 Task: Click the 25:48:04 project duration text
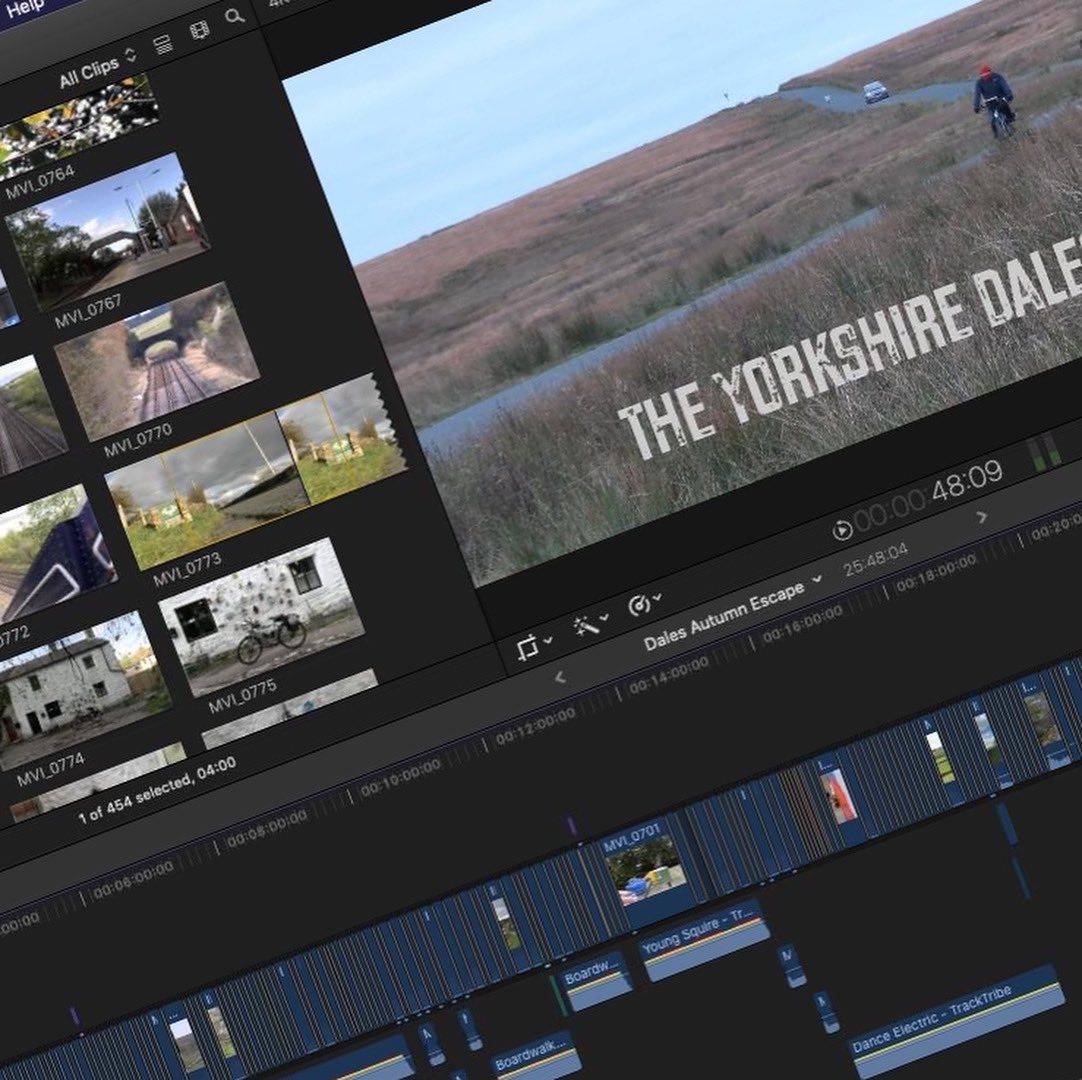tap(876, 560)
